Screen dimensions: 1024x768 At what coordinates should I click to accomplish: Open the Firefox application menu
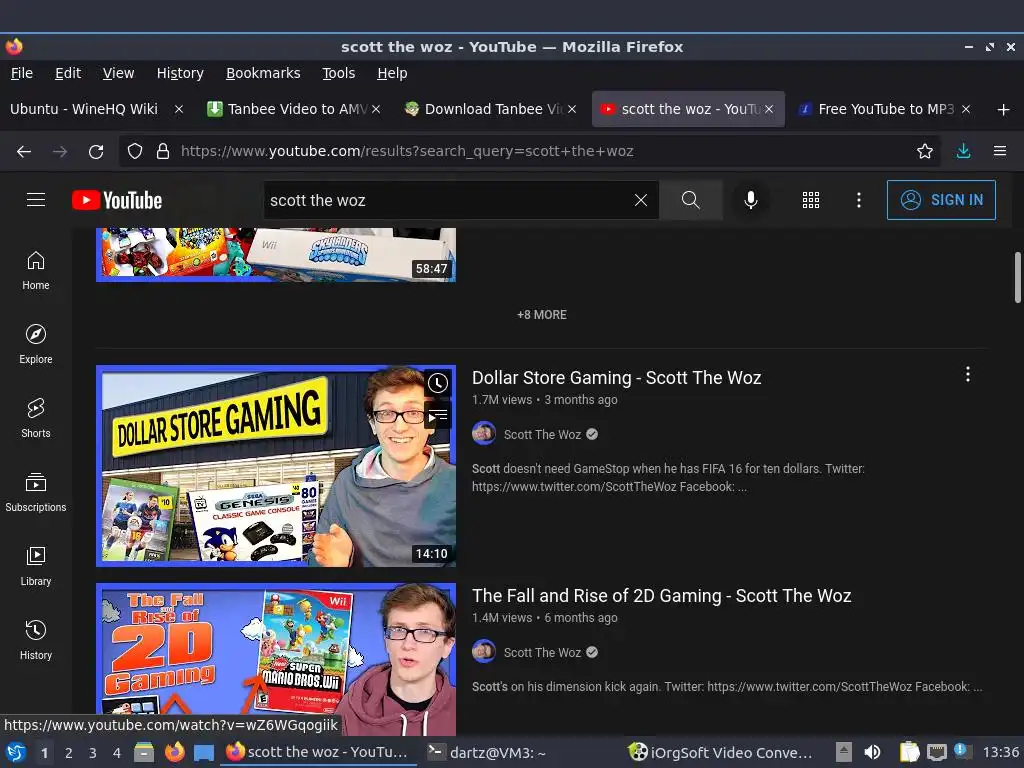click(x=1000, y=152)
